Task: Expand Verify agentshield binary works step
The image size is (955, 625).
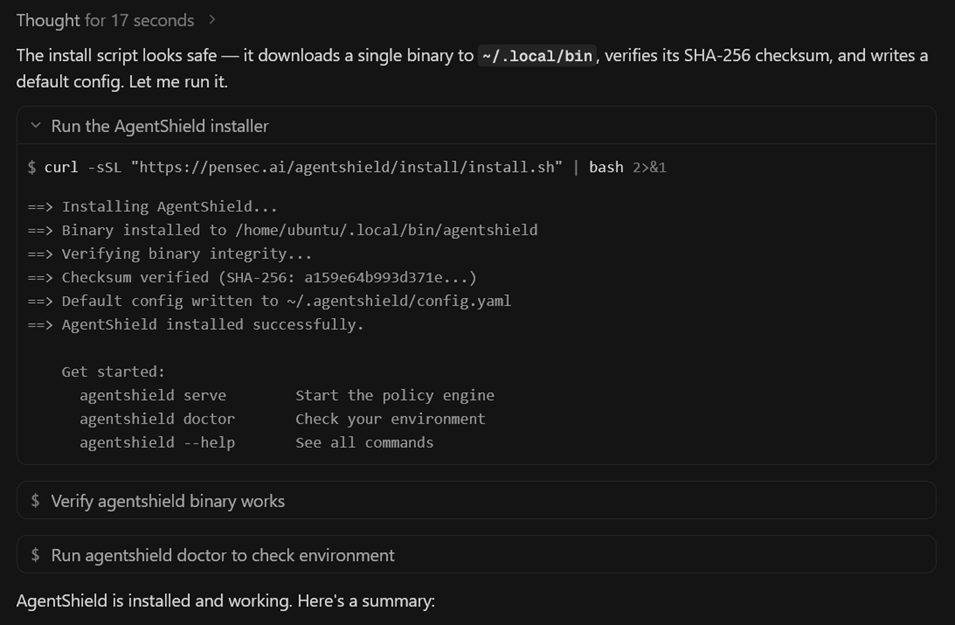Action: pos(476,501)
